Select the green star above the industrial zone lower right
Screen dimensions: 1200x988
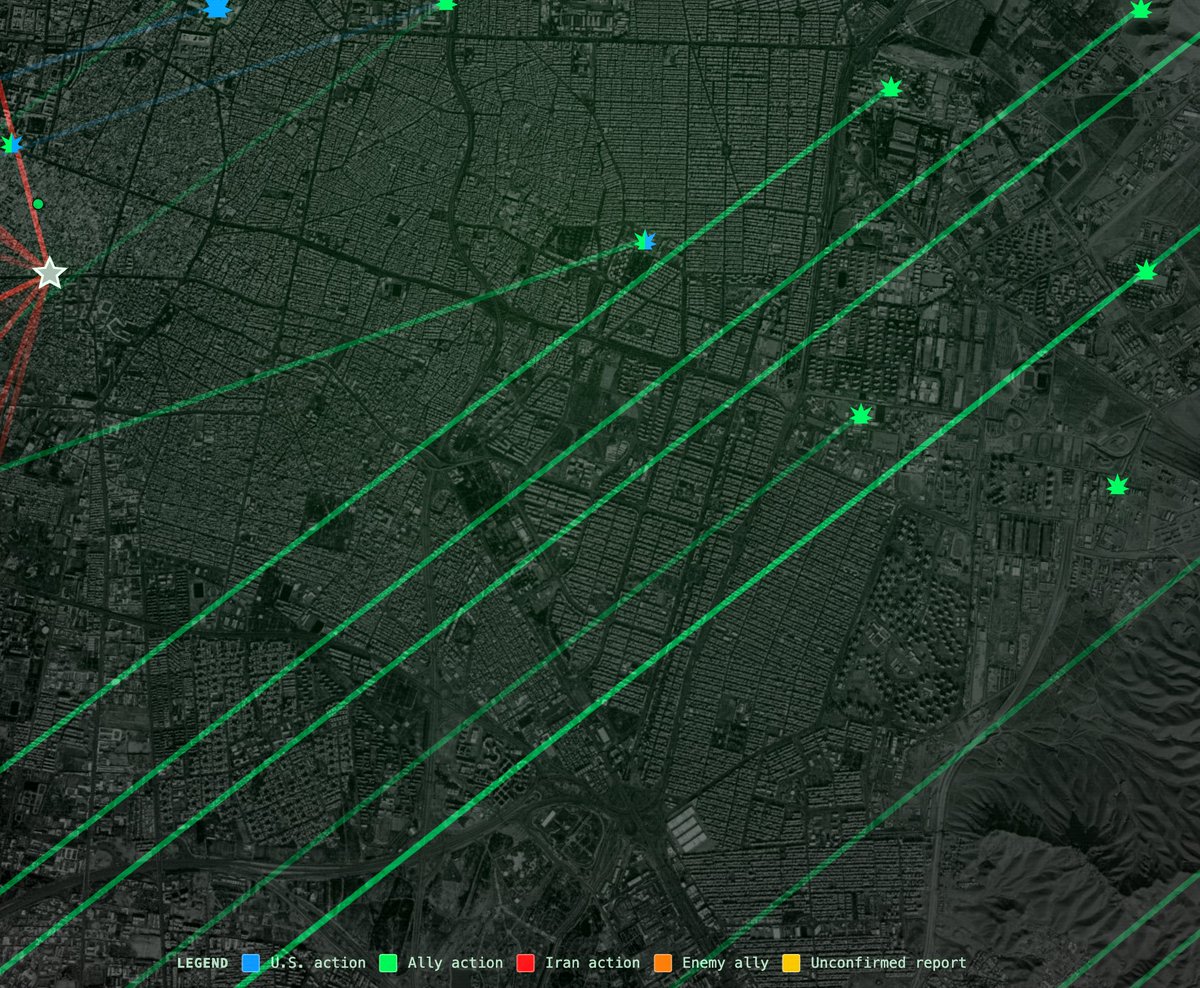click(x=1120, y=486)
